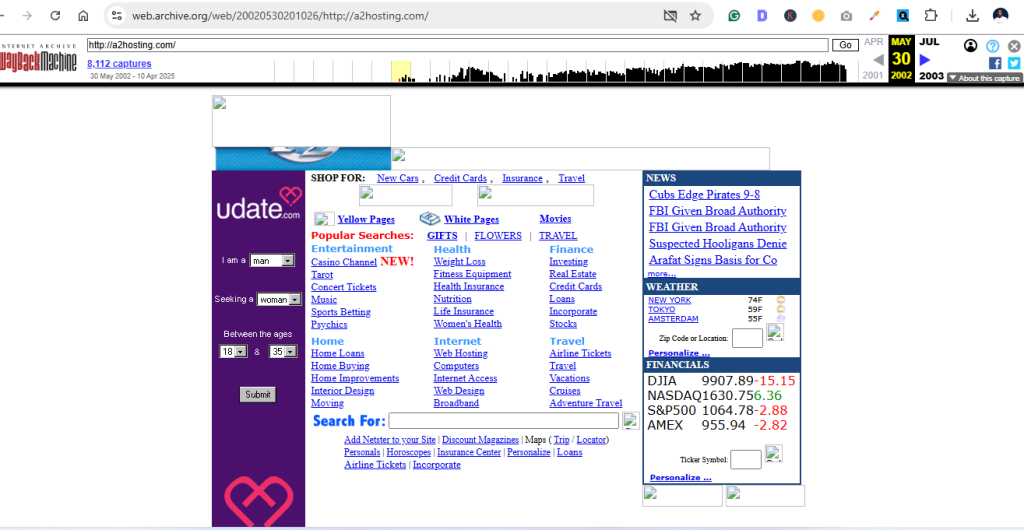Screen dimensions: 1024x530
Task: Share this capture on Facebook
Action: pos(995,63)
